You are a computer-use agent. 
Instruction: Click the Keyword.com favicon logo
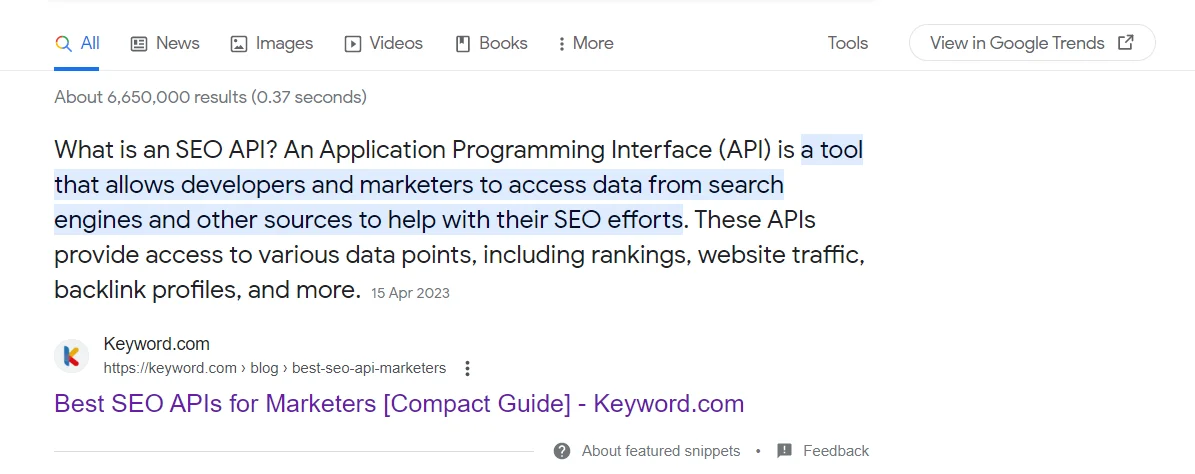[x=71, y=356]
